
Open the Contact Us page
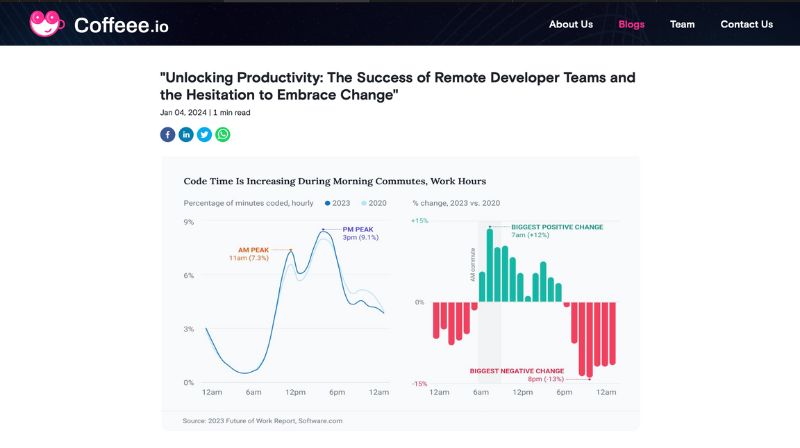click(x=746, y=24)
